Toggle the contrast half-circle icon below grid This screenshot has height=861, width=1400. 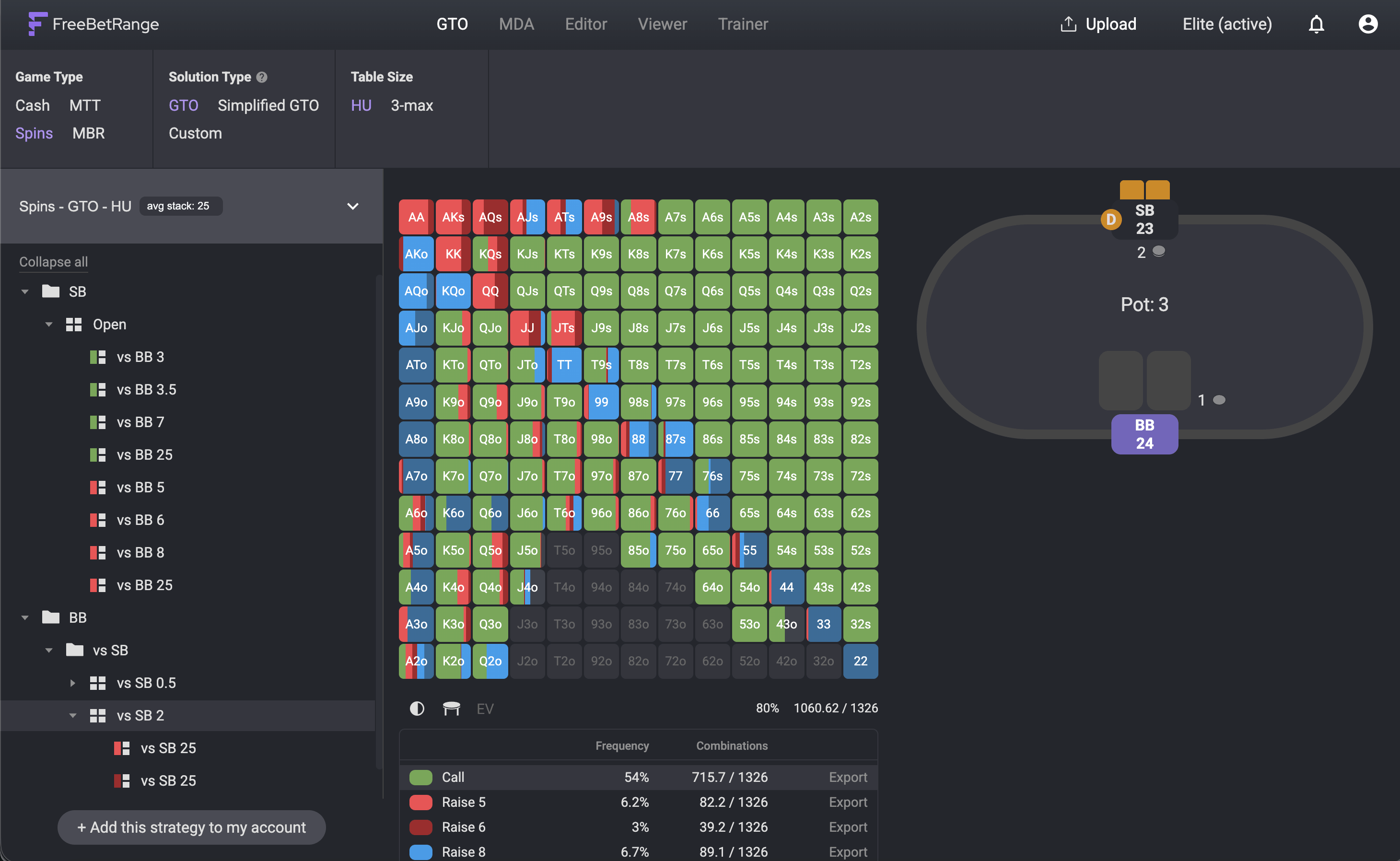(x=417, y=709)
